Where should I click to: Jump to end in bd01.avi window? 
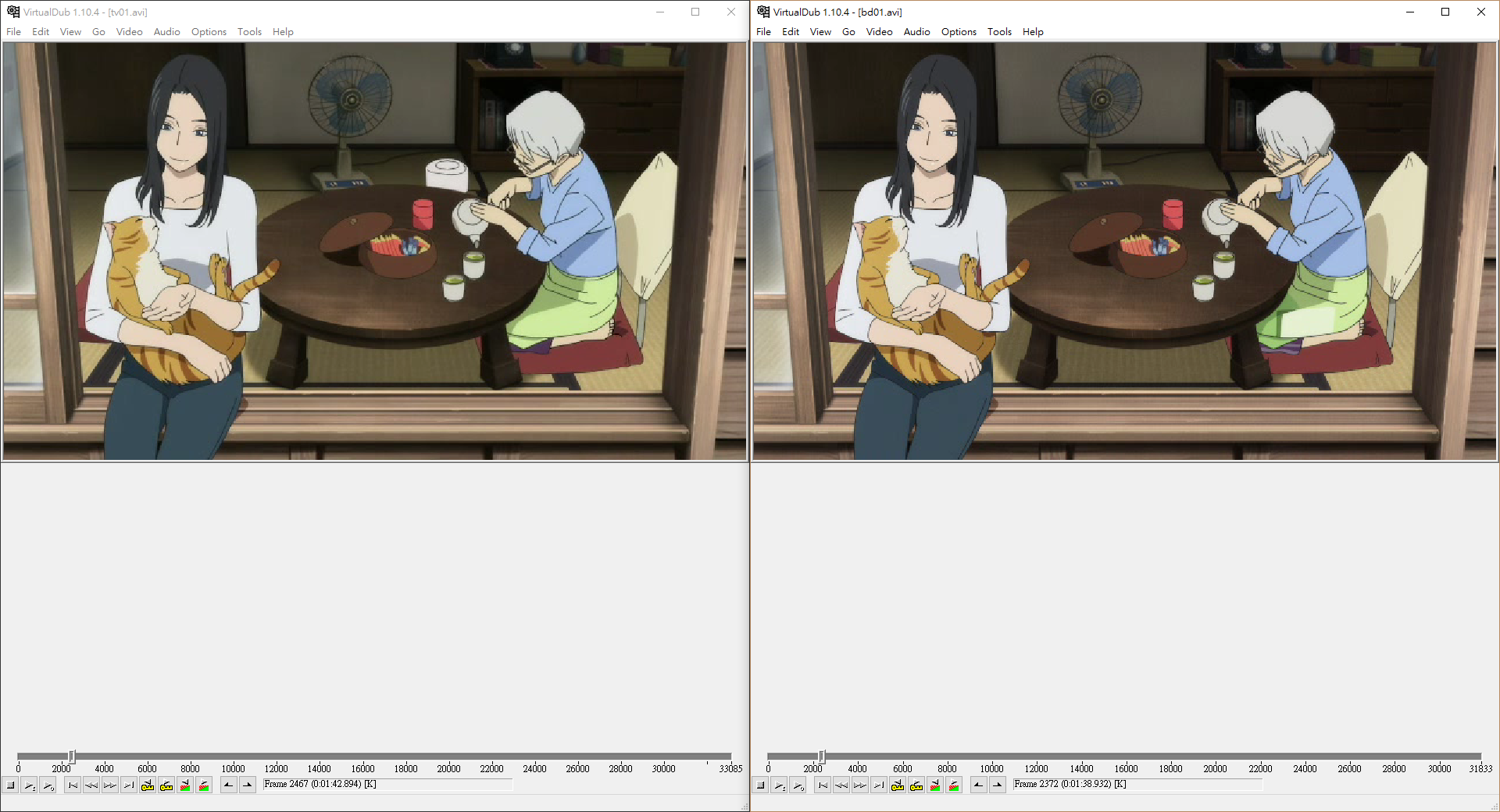pos(879,785)
